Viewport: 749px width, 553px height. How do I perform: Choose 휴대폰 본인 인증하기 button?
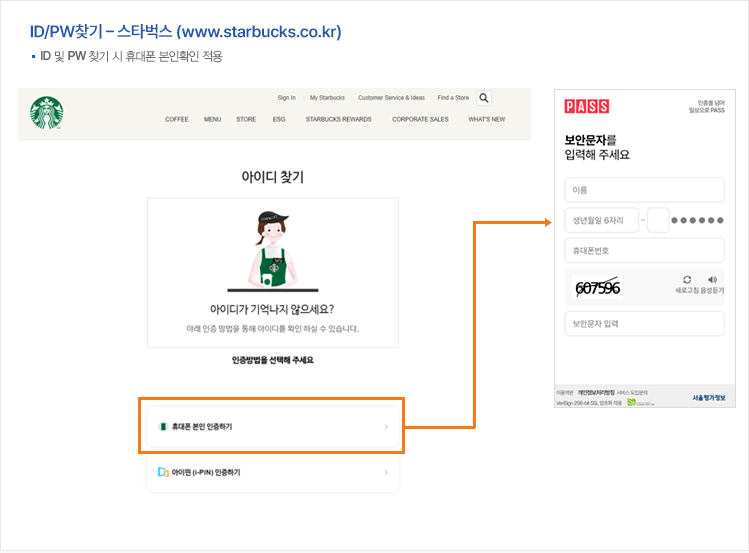coord(273,426)
